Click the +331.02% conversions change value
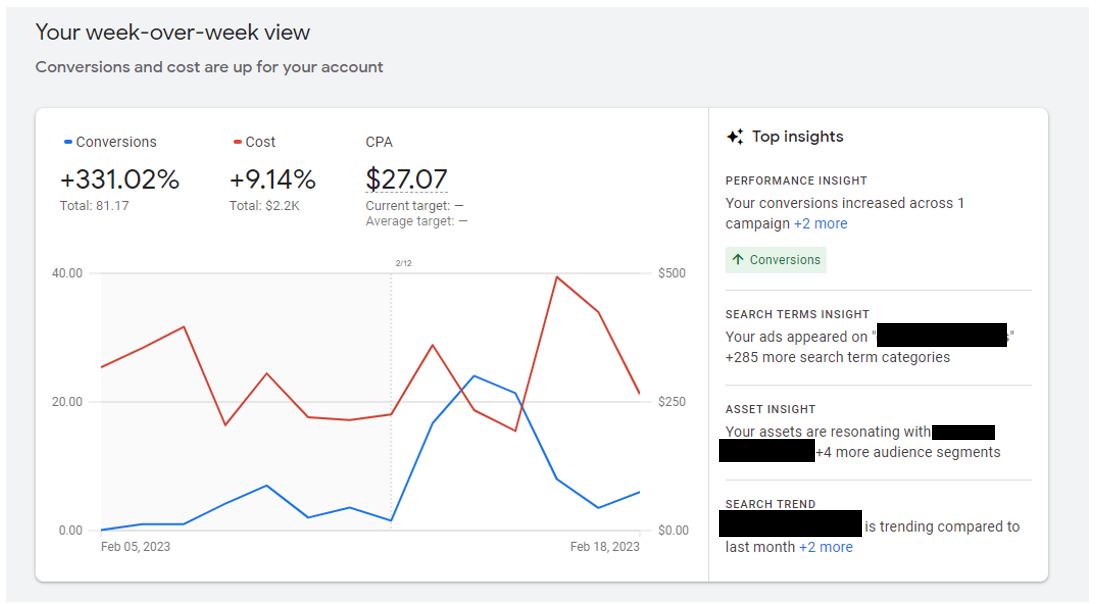Screen dimensions: 1096x604 point(120,179)
